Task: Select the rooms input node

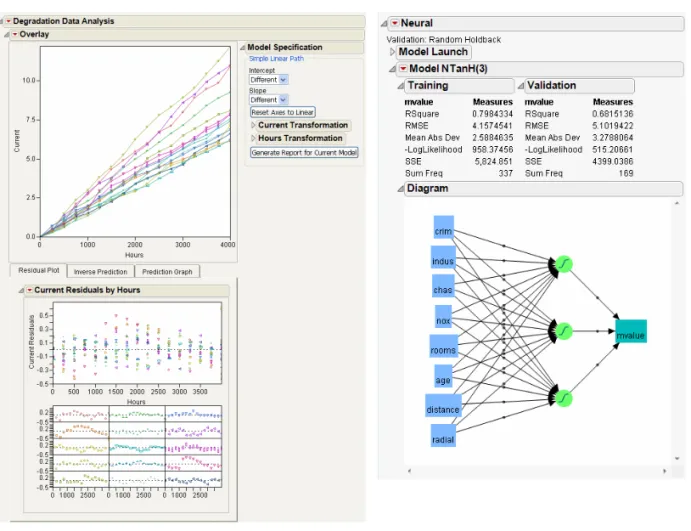Action: tap(443, 346)
